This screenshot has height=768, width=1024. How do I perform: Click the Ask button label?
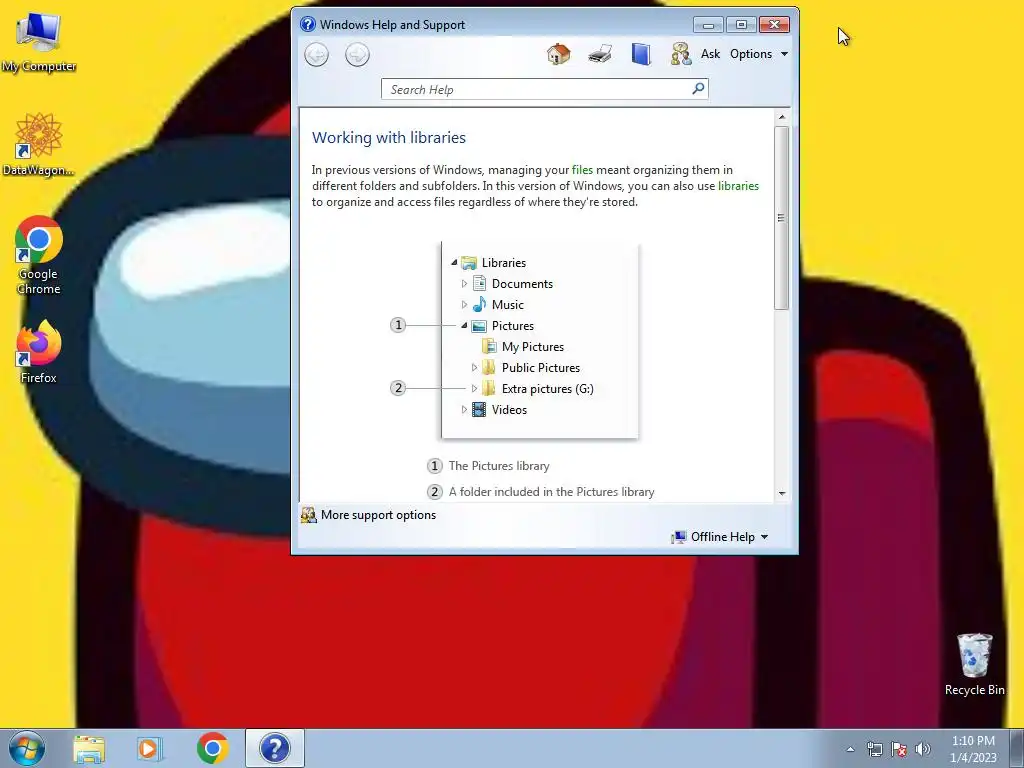[711, 54]
